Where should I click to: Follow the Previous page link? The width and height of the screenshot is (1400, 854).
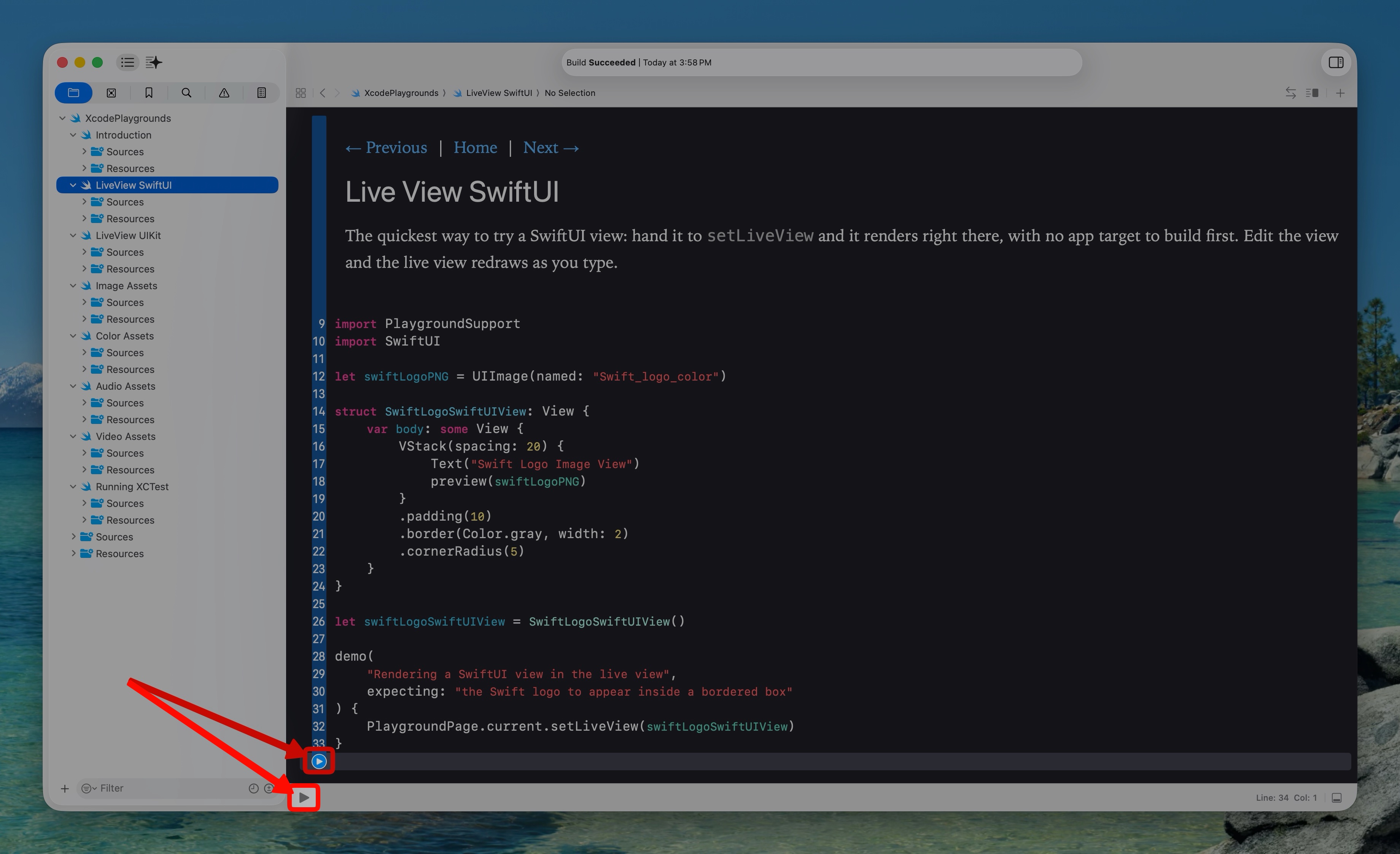coord(387,148)
